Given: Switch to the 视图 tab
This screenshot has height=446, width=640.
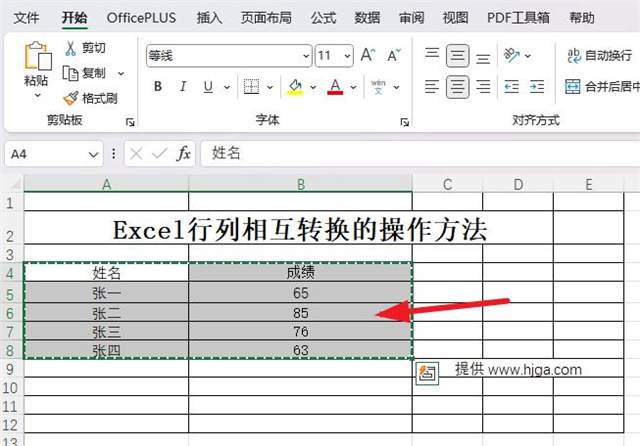Looking at the screenshot, I should (456, 18).
